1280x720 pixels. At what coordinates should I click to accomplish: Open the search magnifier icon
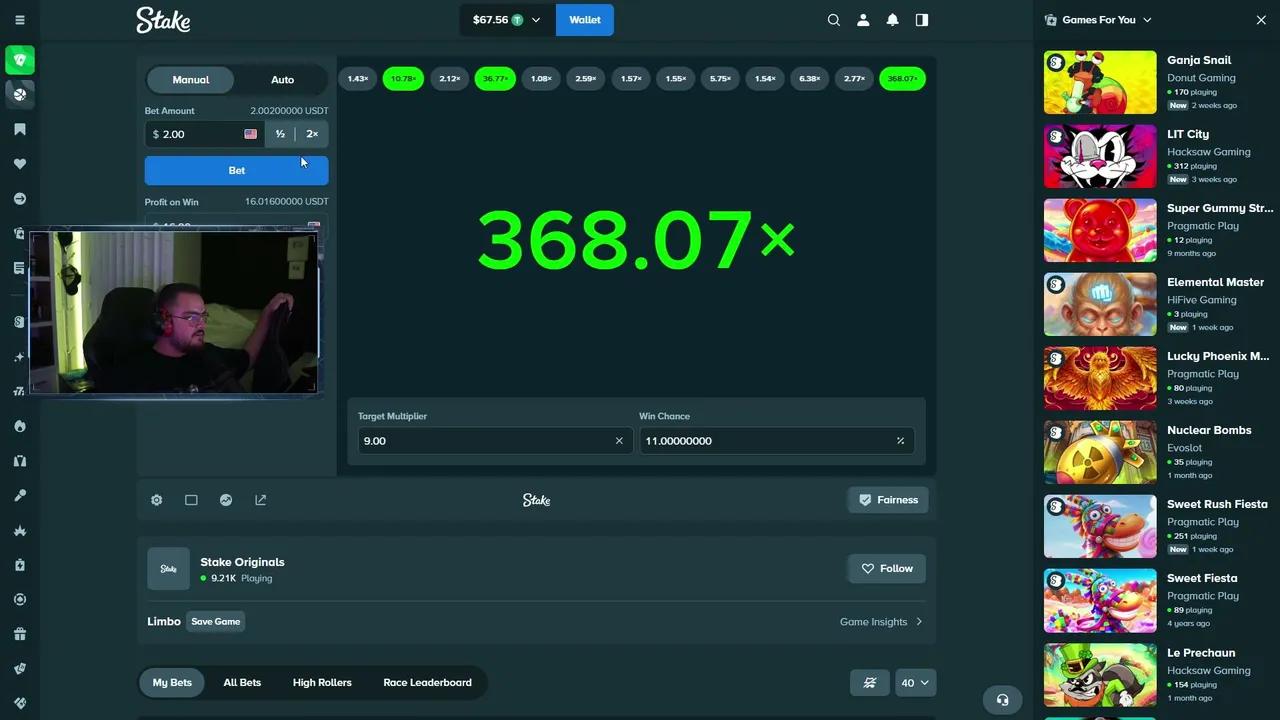point(834,20)
